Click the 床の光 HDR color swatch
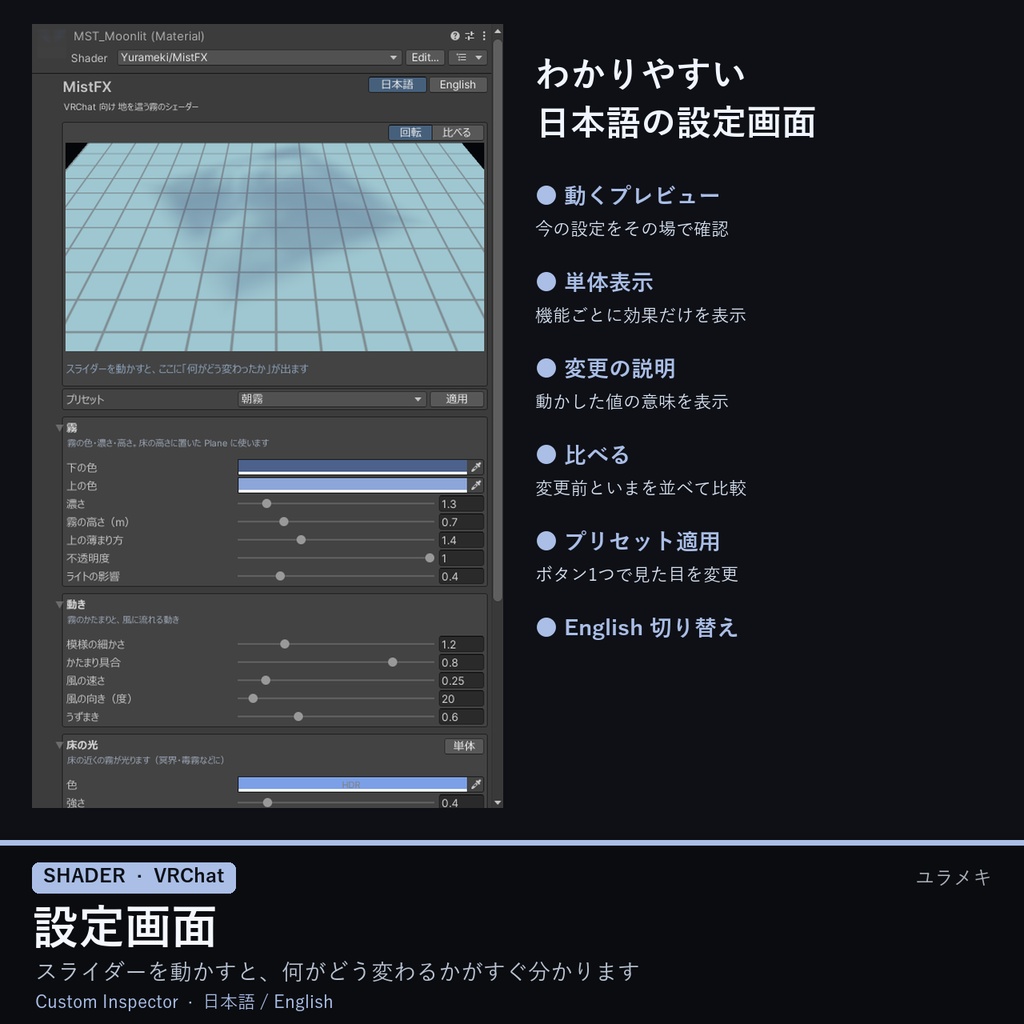 pos(353,784)
